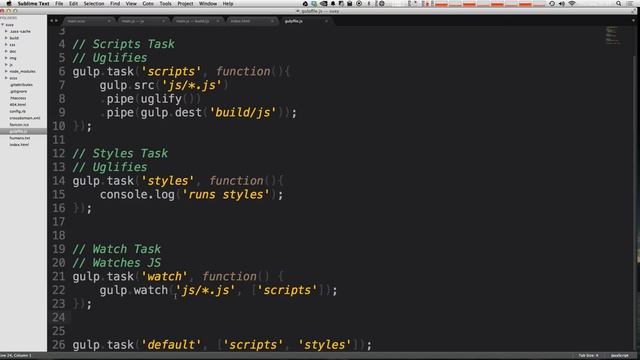Open the Notification Center icon
The image size is (640, 360).
click(x=631, y=3)
